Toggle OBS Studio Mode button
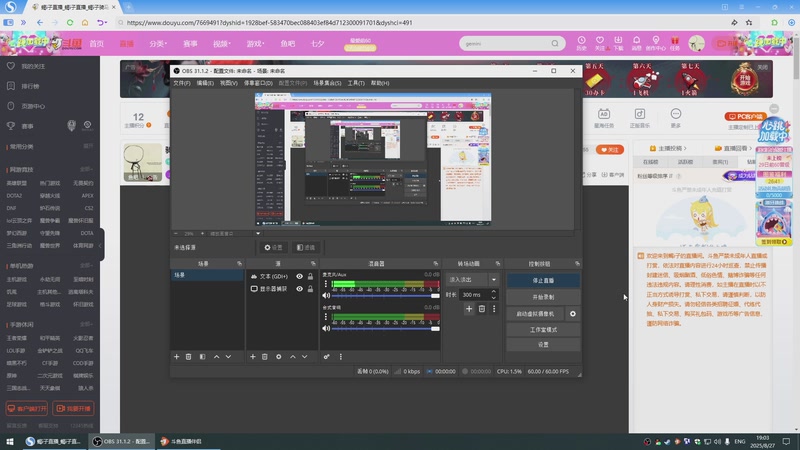This screenshot has width=800, height=450. coord(543,330)
